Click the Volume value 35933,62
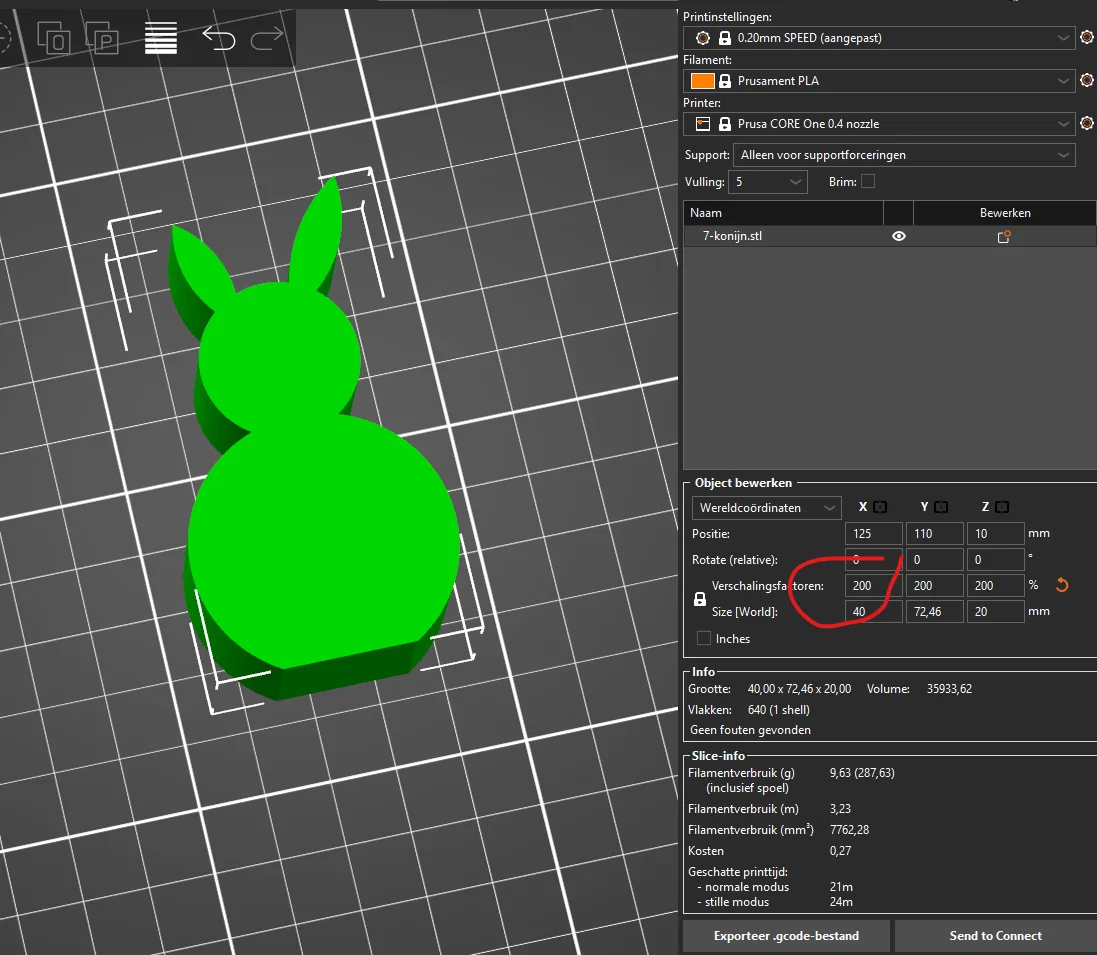1097x955 pixels. [x=949, y=689]
